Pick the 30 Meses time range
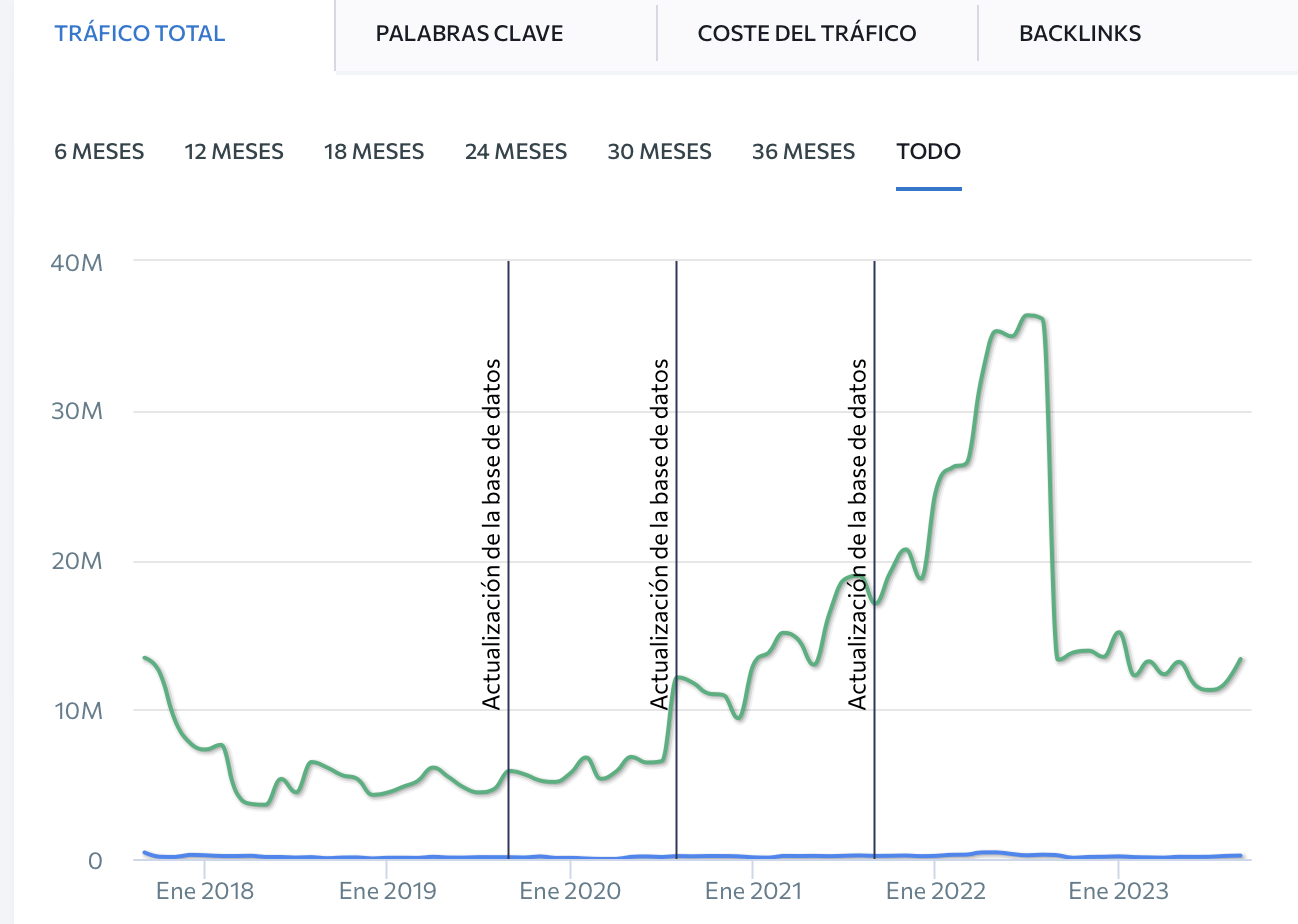 tap(659, 152)
